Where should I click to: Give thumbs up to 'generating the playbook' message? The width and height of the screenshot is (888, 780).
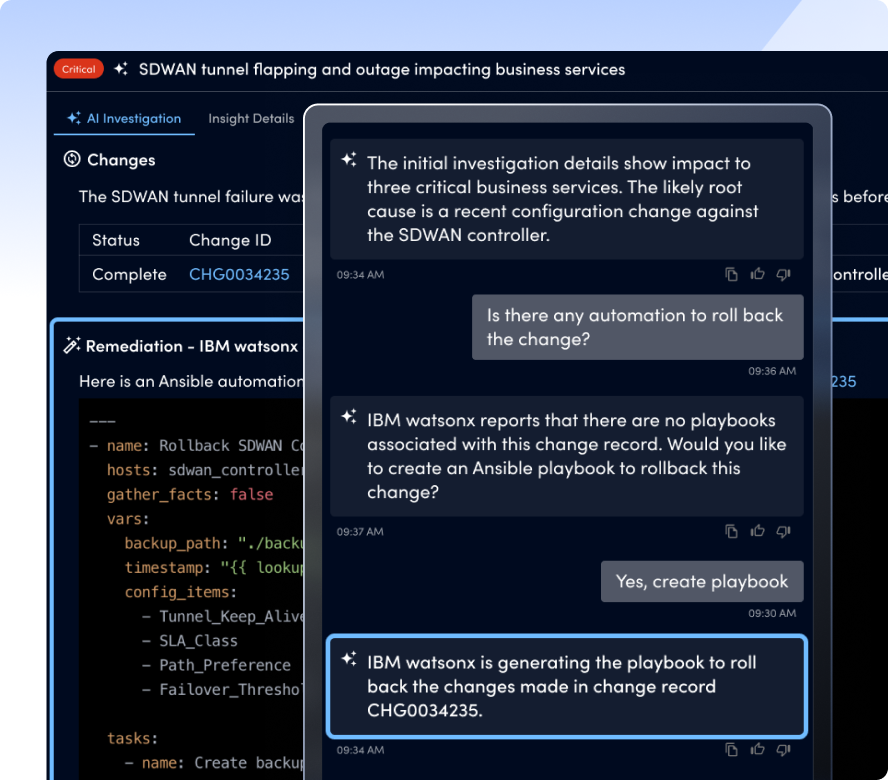758,749
